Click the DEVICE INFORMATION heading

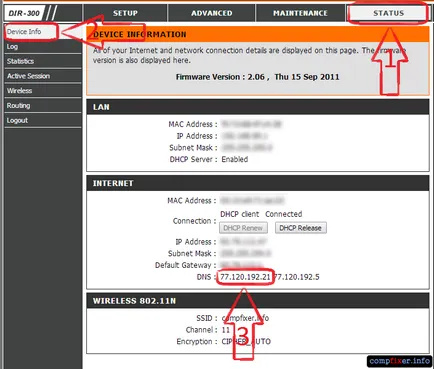point(139,34)
